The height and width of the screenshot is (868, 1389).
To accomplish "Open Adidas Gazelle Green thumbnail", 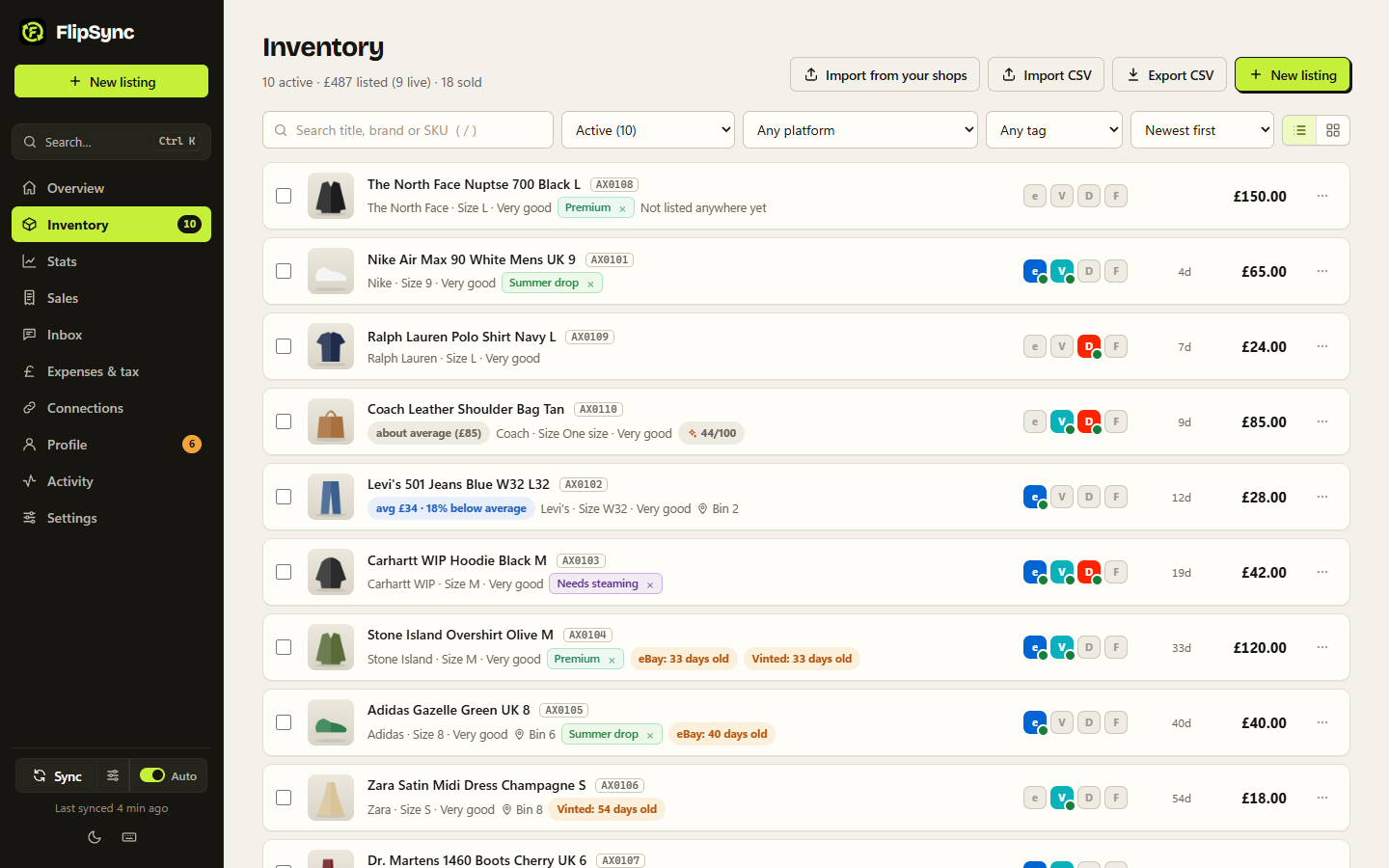I will point(331,722).
